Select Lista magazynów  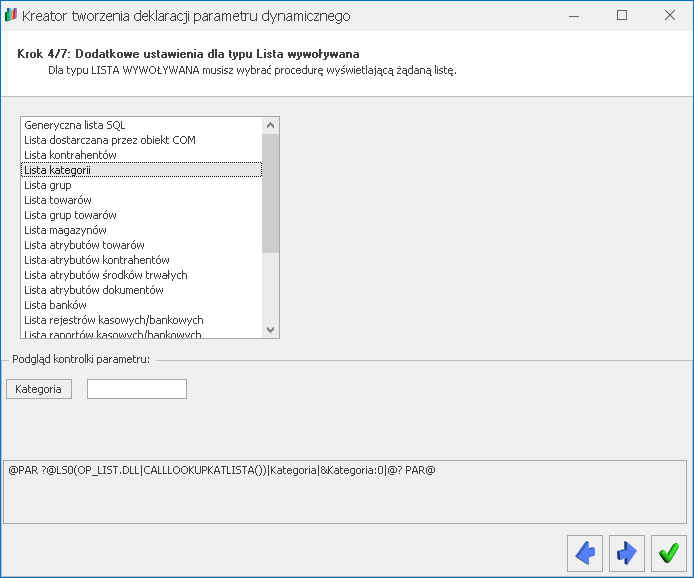coord(141,230)
